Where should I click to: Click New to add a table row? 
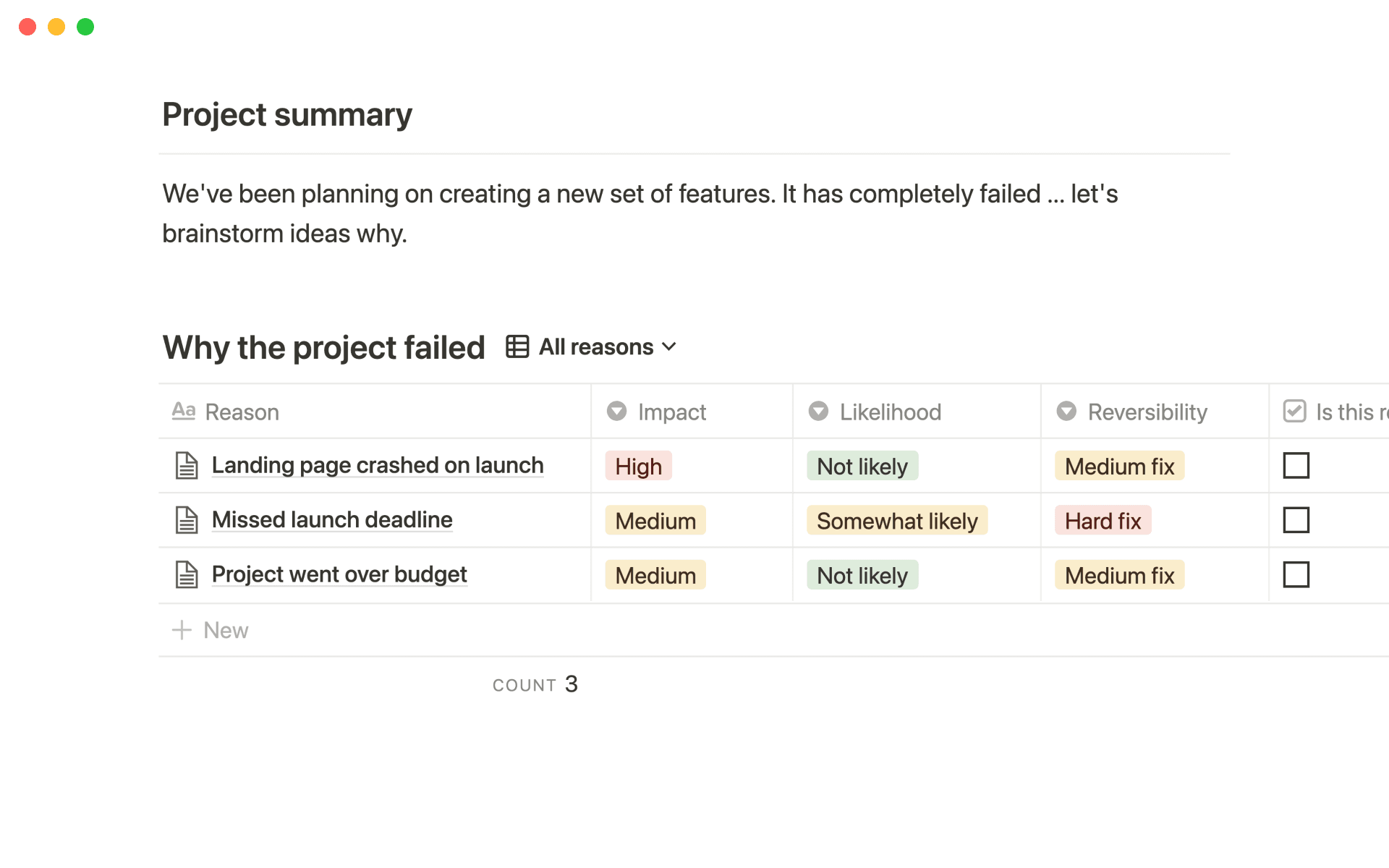coord(210,629)
